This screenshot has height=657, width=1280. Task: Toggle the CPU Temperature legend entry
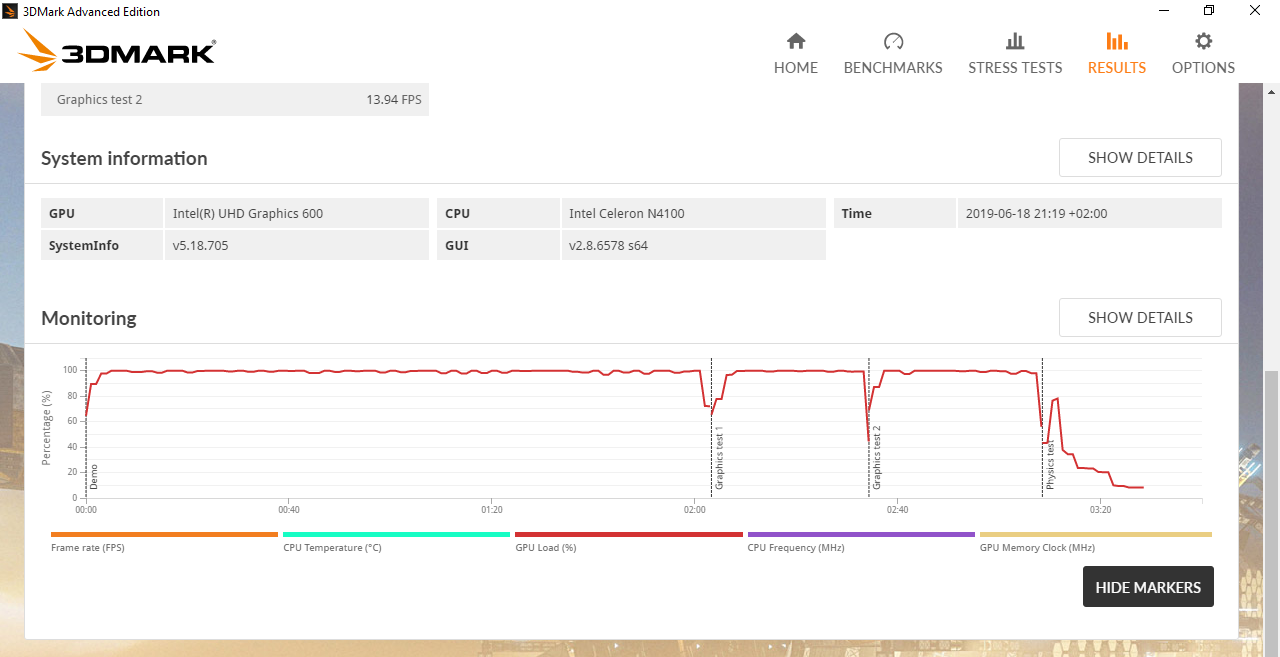tap(396, 542)
